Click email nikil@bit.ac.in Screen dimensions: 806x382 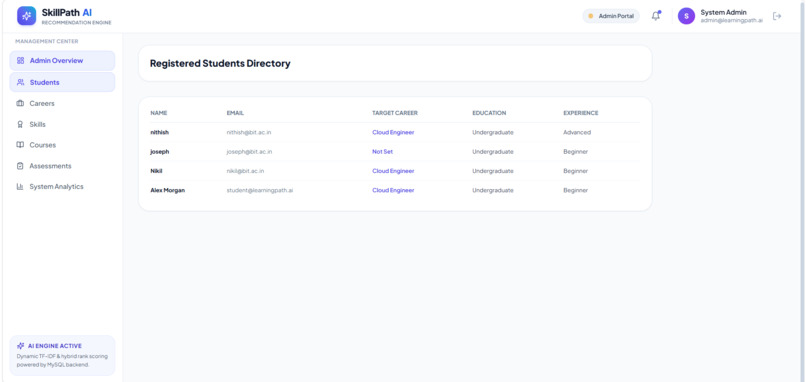[246, 171]
